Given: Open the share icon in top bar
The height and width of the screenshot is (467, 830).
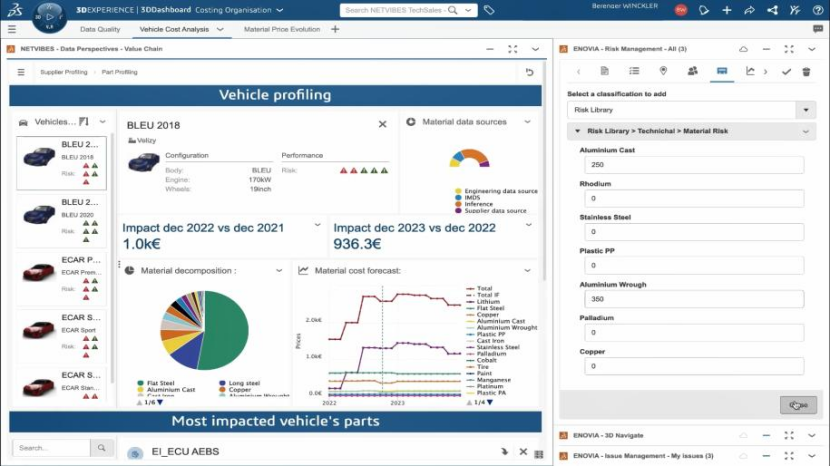Looking at the screenshot, I should (749, 10).
